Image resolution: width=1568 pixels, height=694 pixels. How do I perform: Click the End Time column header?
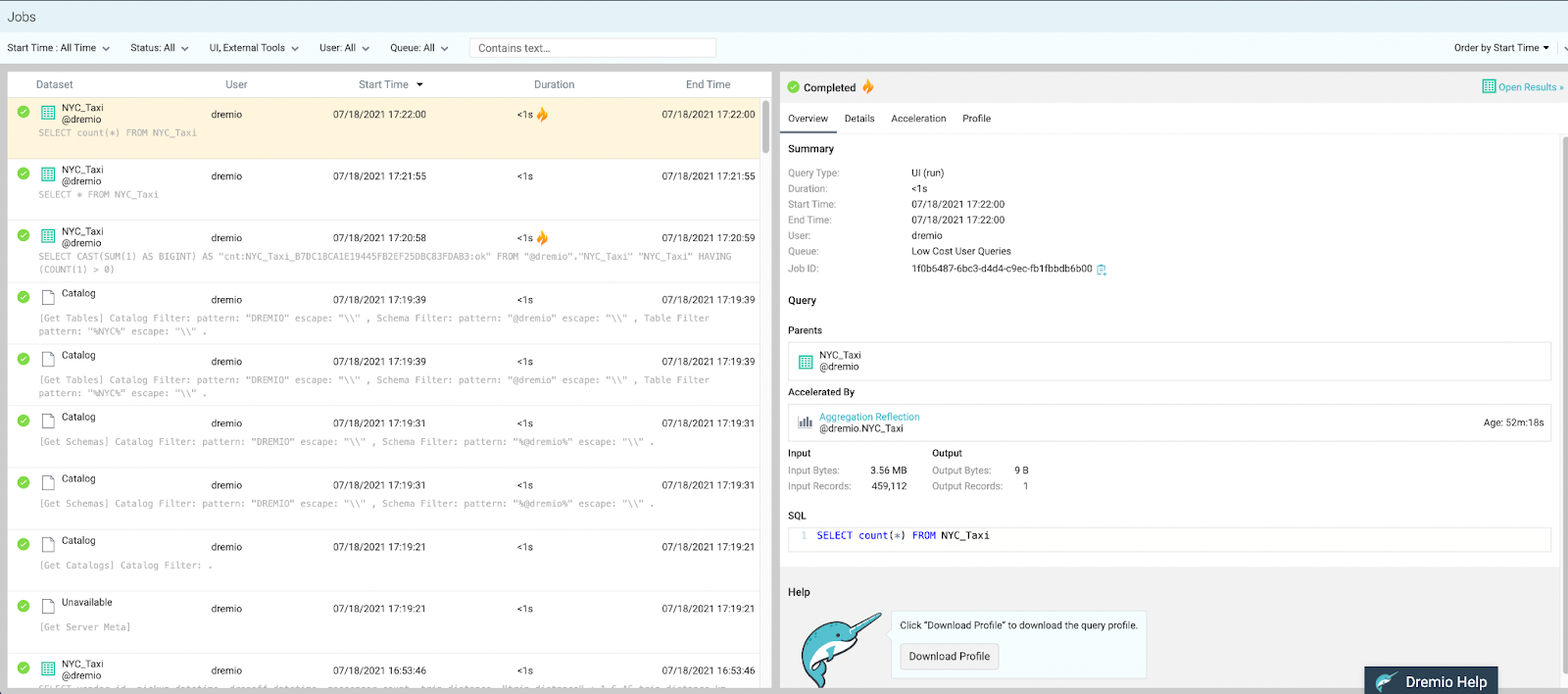tap(709, 84)
